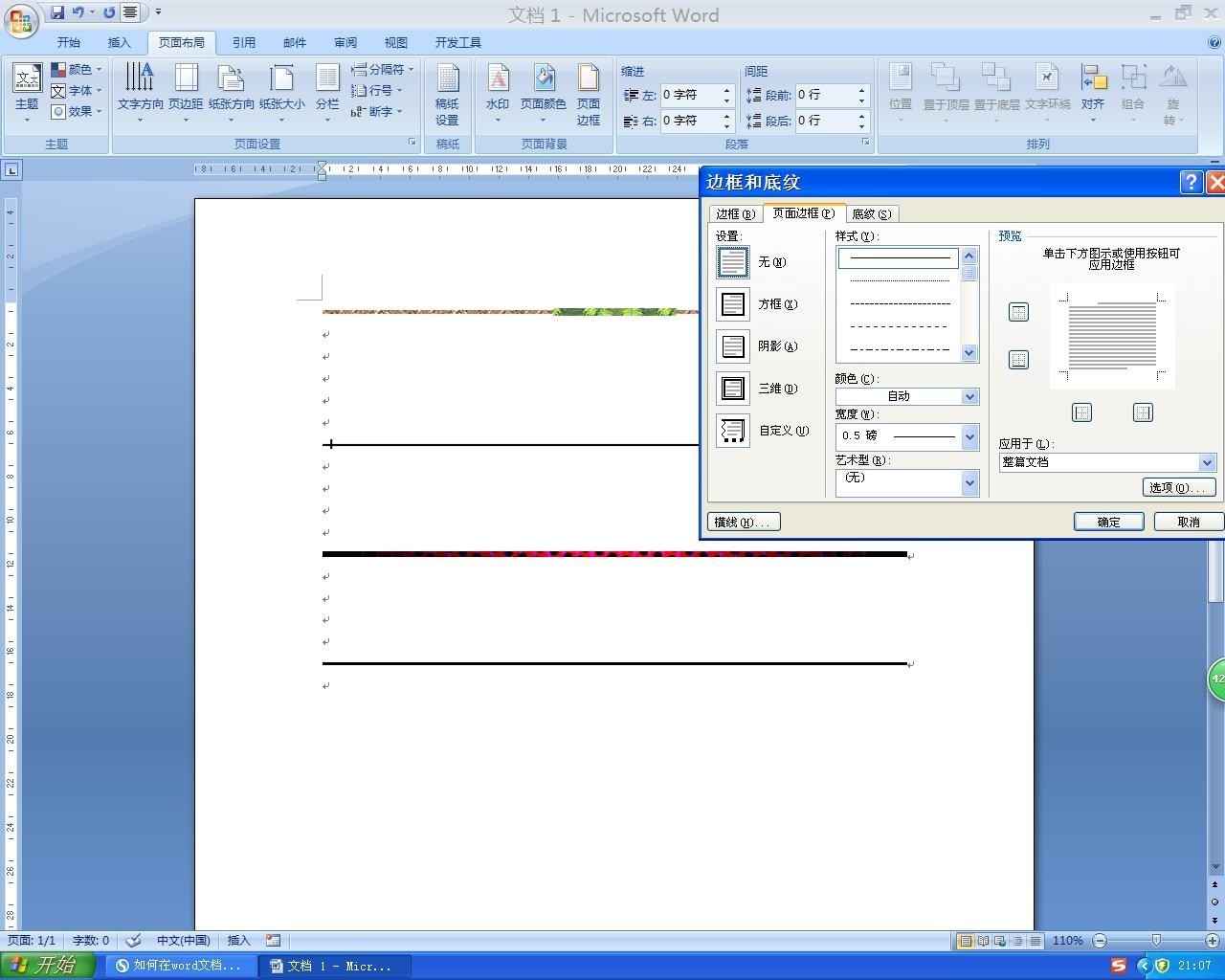Toggle ruler view button at scrollbar top
Image resolution: width=1225 pixels, height=980 pixels.
pyautogui.click(x=1214, y=163)
